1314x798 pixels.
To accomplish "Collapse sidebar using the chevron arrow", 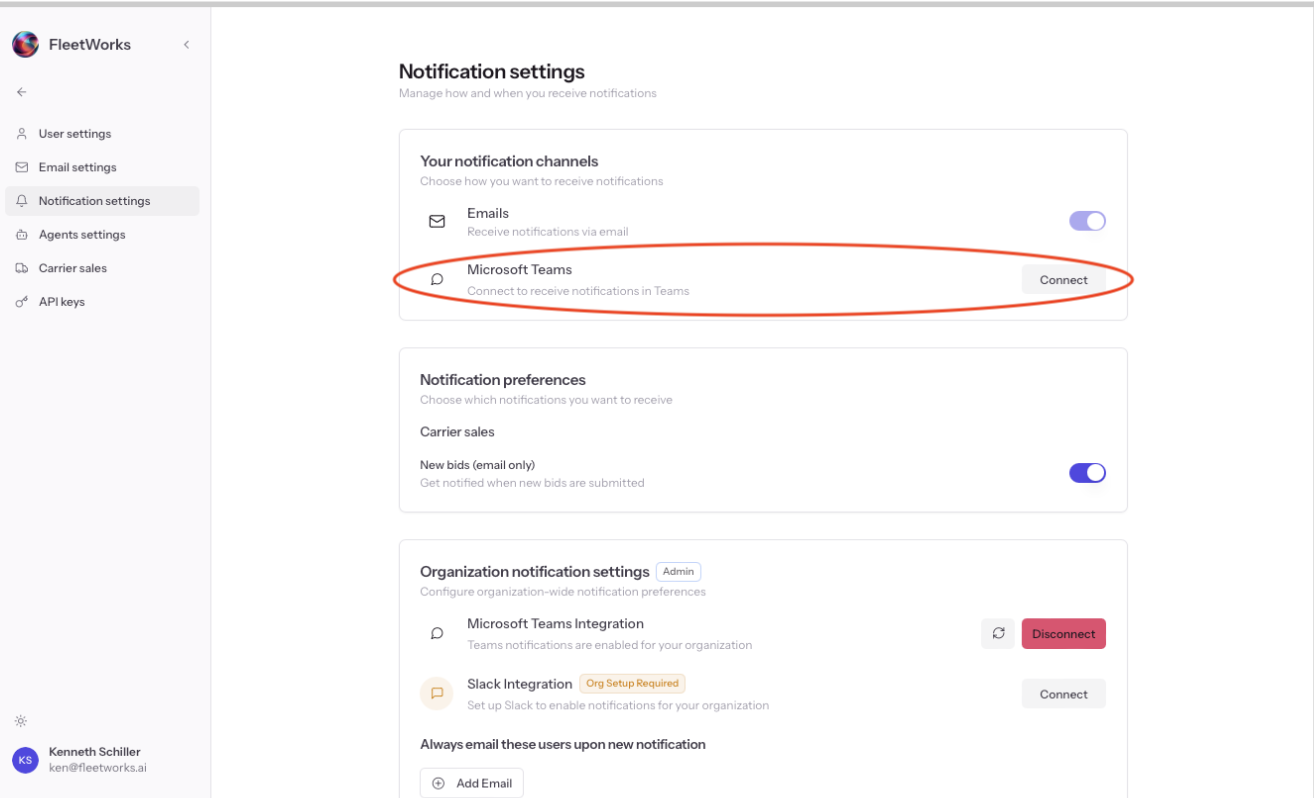I will [186, 45].
